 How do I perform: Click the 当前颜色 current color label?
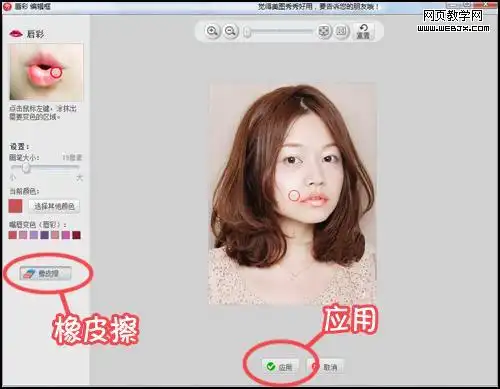[24, 191]
